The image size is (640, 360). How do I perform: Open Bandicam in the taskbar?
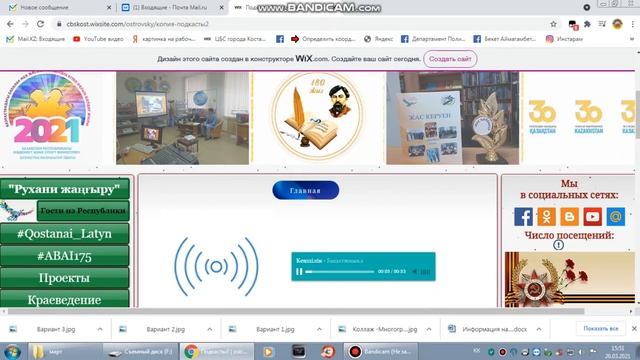[380, 351]
